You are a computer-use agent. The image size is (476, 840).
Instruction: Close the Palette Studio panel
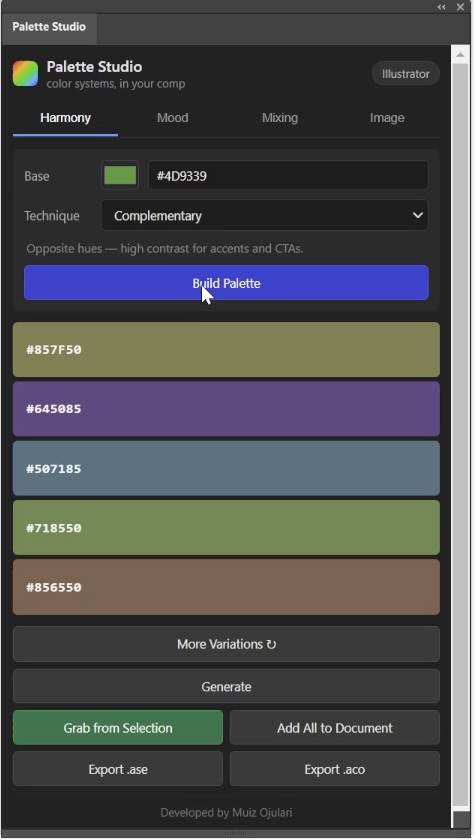tap(460, 7)
